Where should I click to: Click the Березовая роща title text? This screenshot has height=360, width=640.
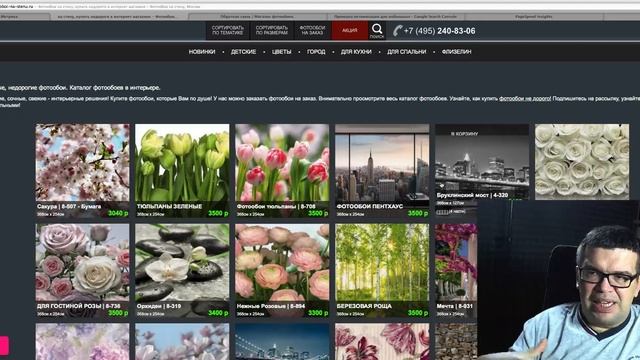pos(364,306)
